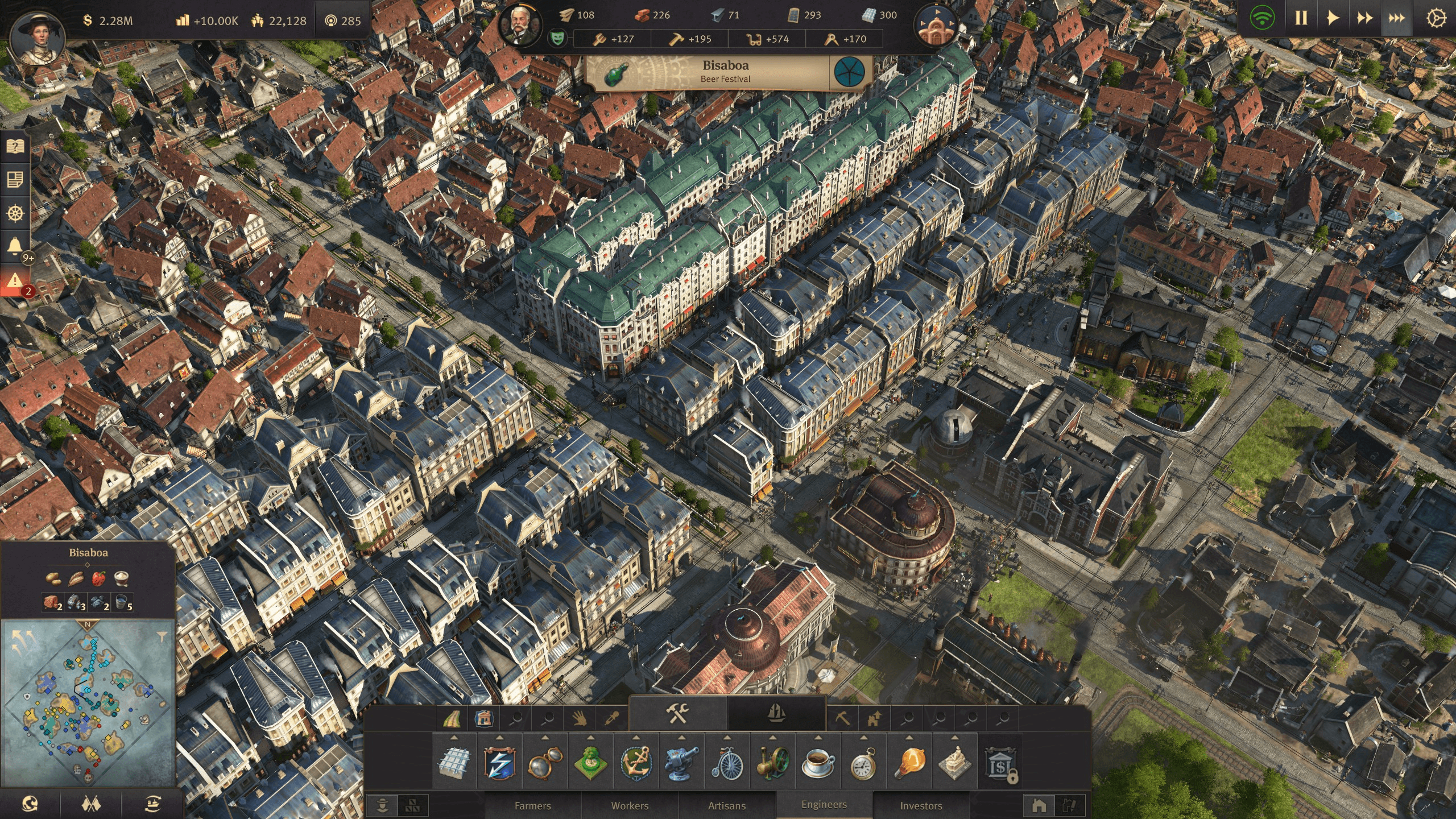
Task: Open the advisor portrait with white mustache
Action: (x=520, y=26)
